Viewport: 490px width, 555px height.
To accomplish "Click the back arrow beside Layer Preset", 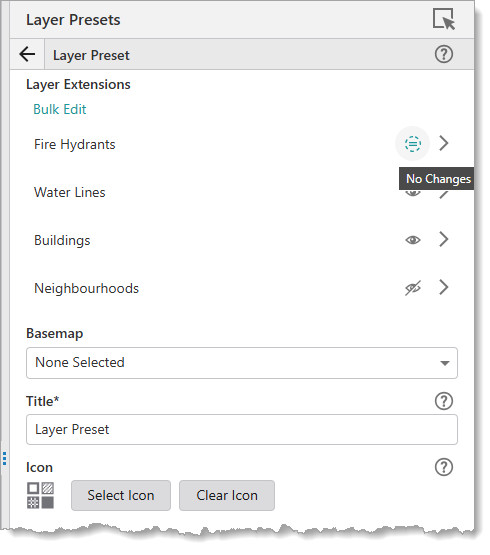I will (27, 55).
